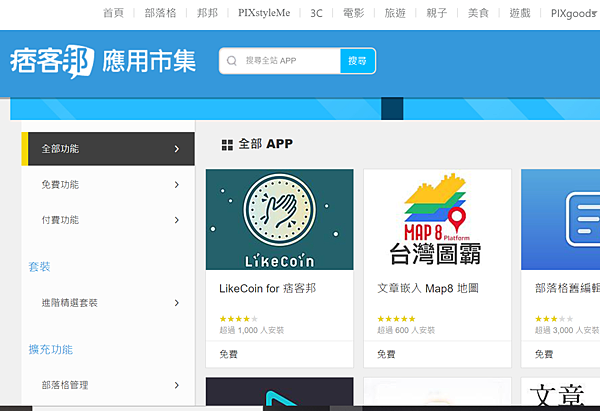Go to 首頁 in top navigation
This screenshot has width=600, height=411.
pos(113,13)
